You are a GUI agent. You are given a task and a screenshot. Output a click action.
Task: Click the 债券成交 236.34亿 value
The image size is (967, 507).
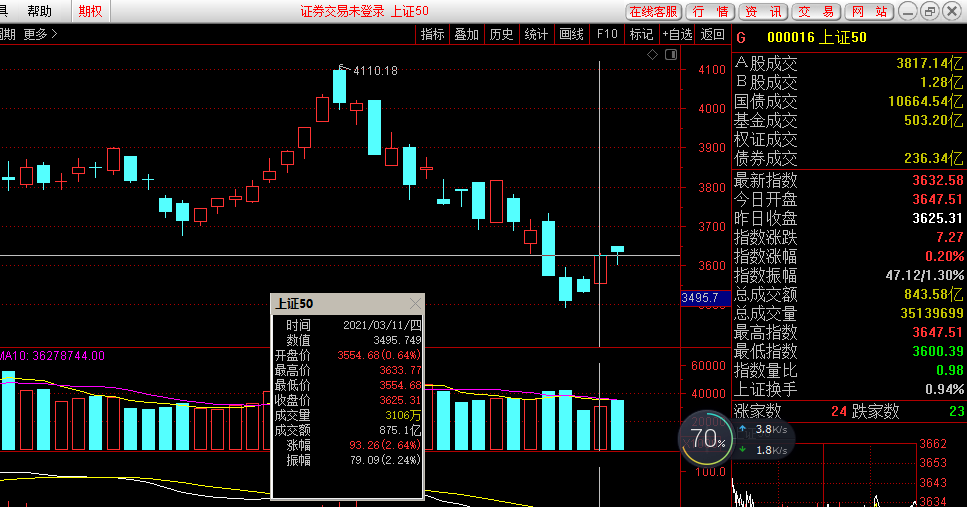pos(934,159)
